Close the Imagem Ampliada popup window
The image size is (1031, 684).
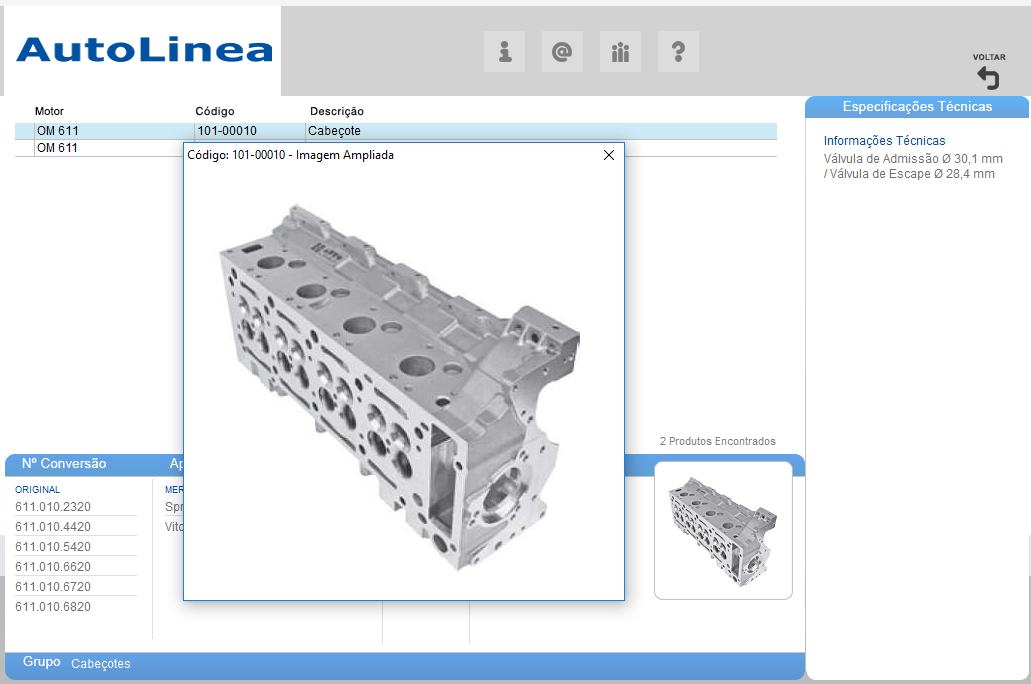608,155
